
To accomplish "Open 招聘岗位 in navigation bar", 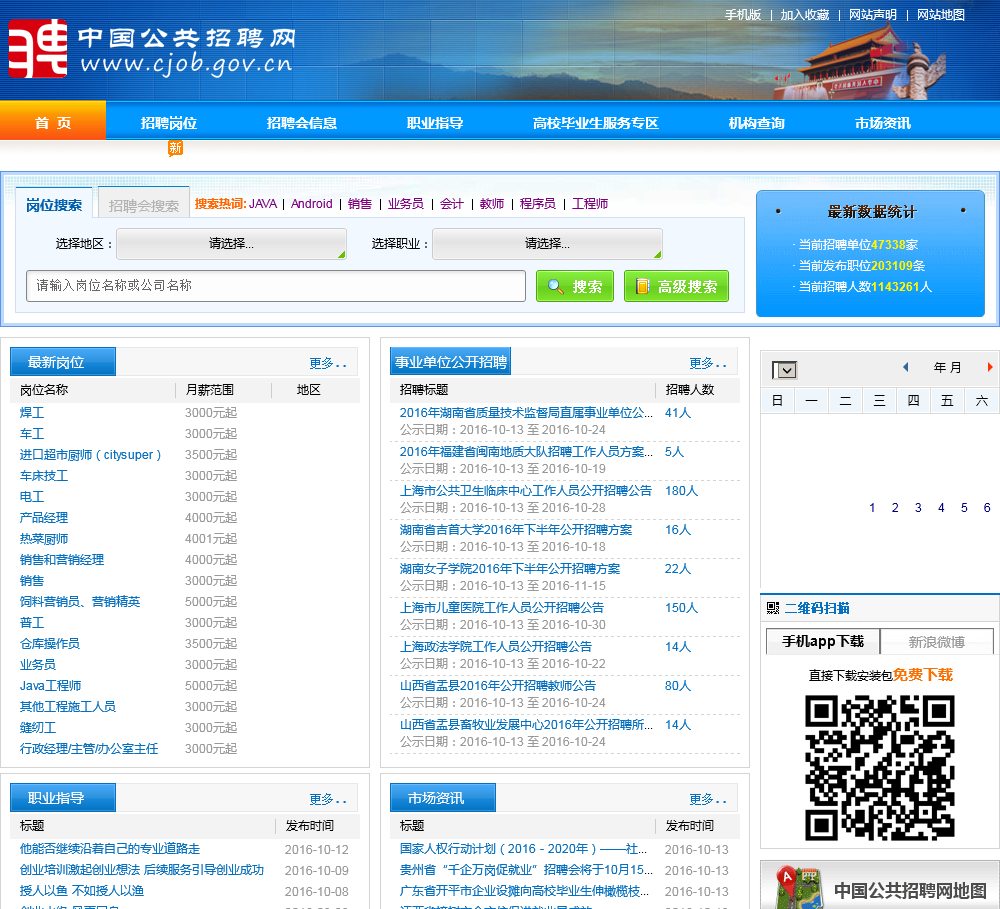I will pos(168,123).
